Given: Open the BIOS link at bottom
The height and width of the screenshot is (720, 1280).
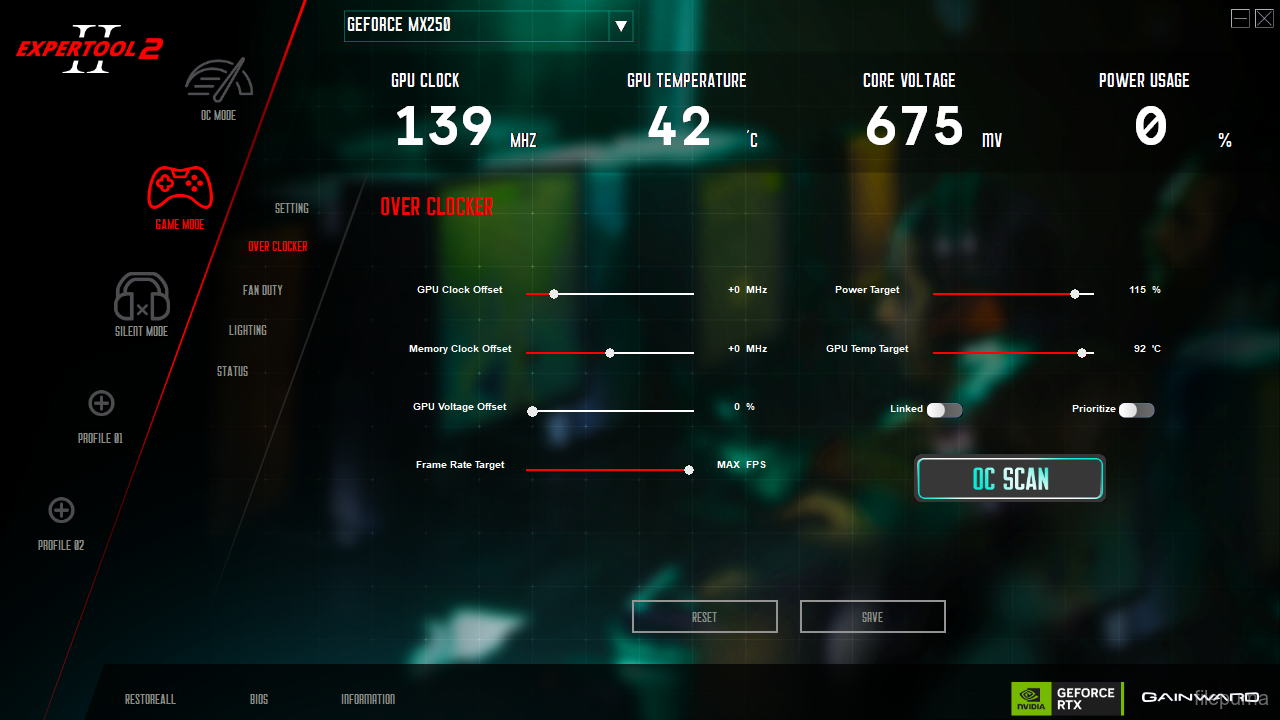Looking at the screenshot, I should click(x=259, y=700).
